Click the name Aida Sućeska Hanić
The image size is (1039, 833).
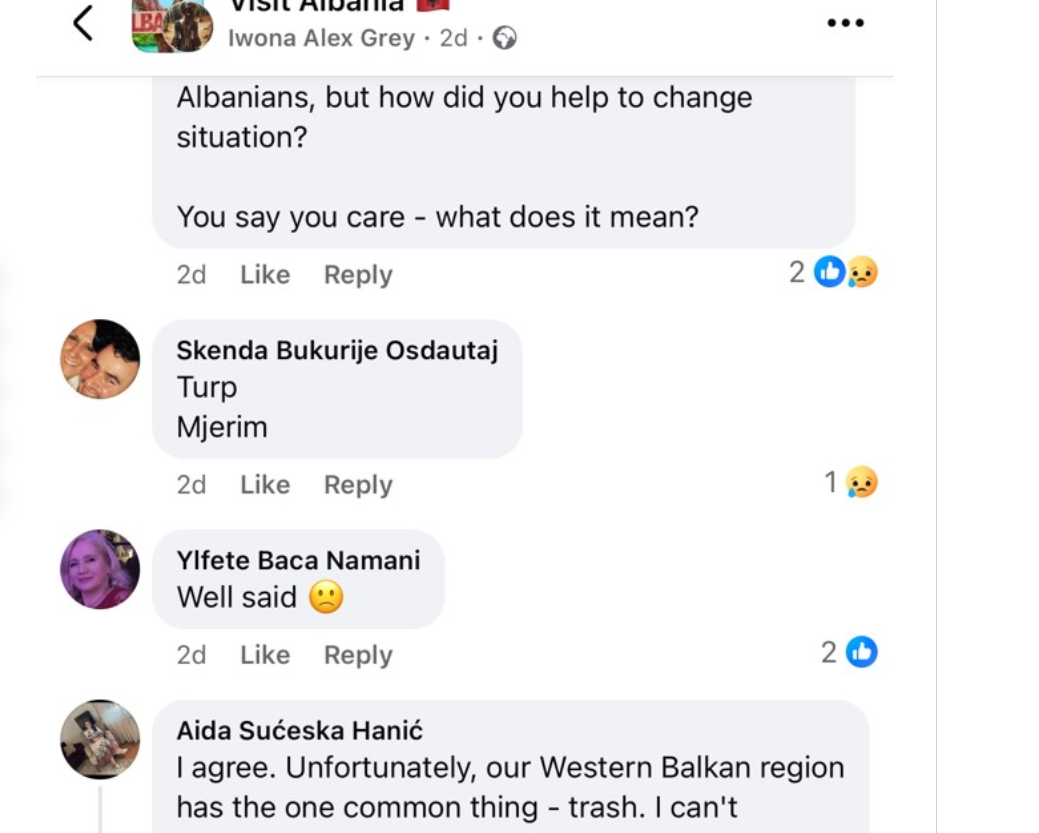(x=300, y=731)
